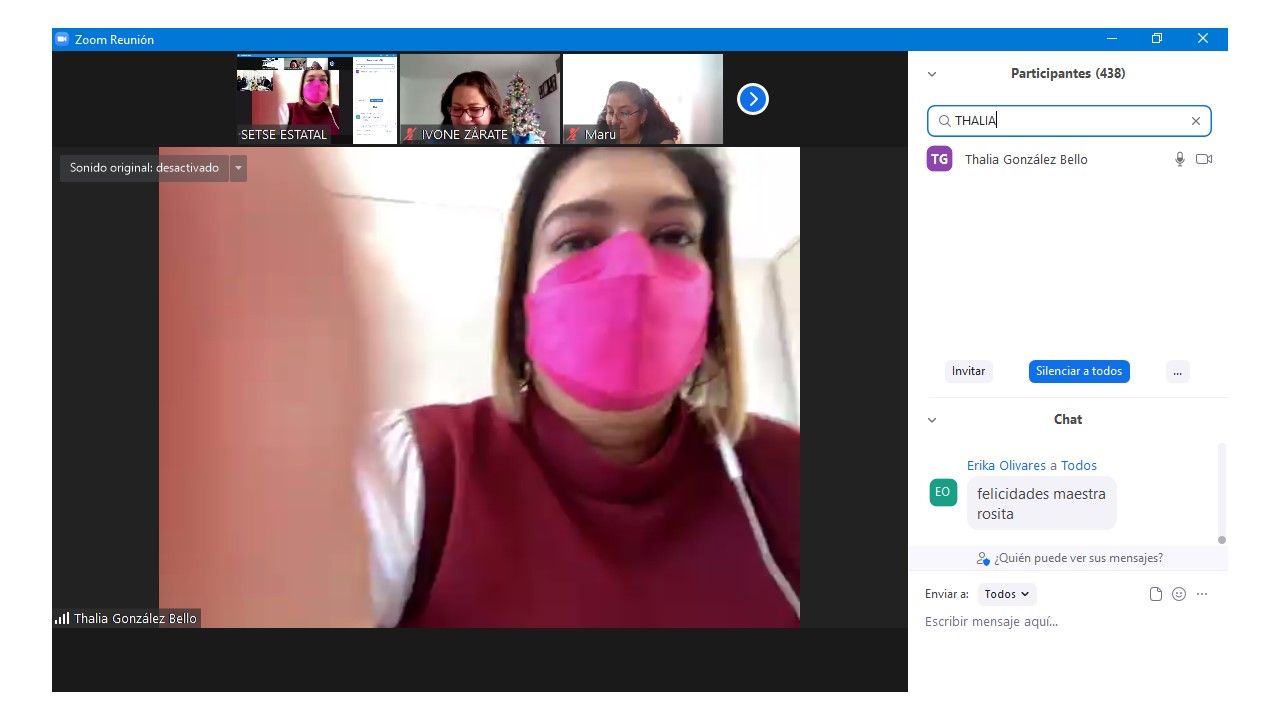This screenshot has width=1280, height=720.
Task: Click ¿Quién puede ver sus mensajes? link
Action: (x=1078, y=558)
